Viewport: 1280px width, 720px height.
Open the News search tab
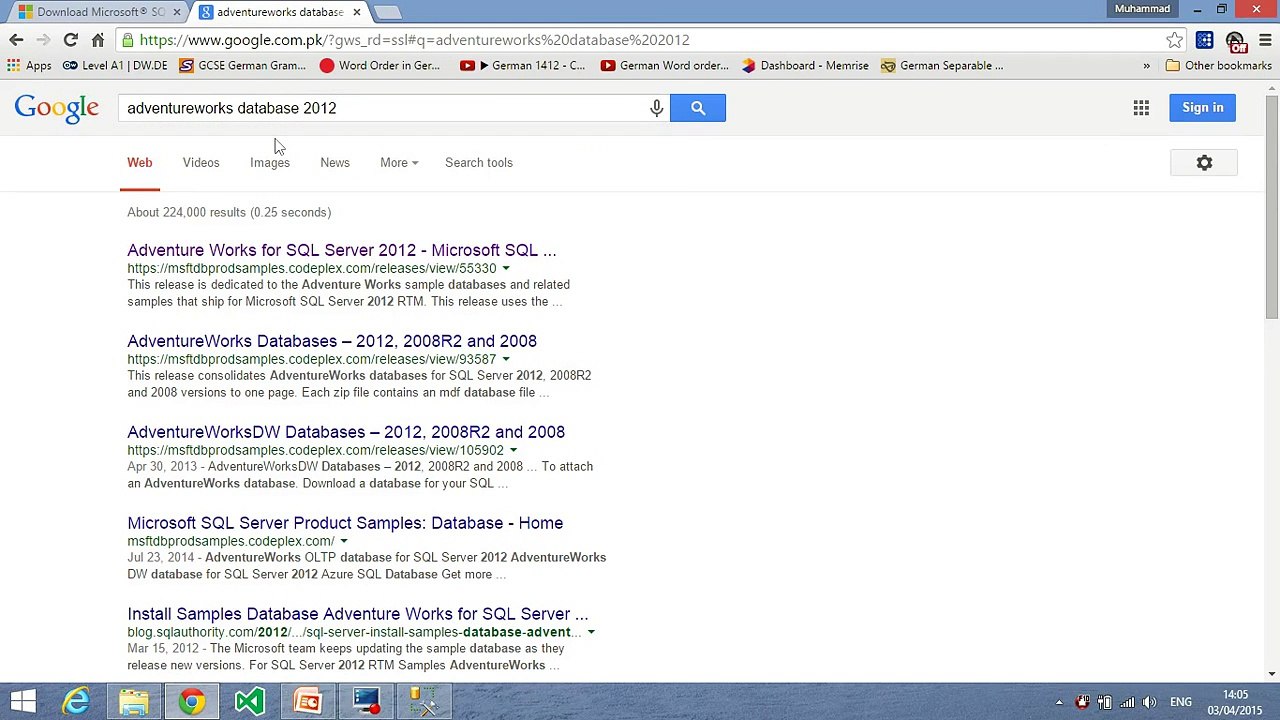coord(335,163)
